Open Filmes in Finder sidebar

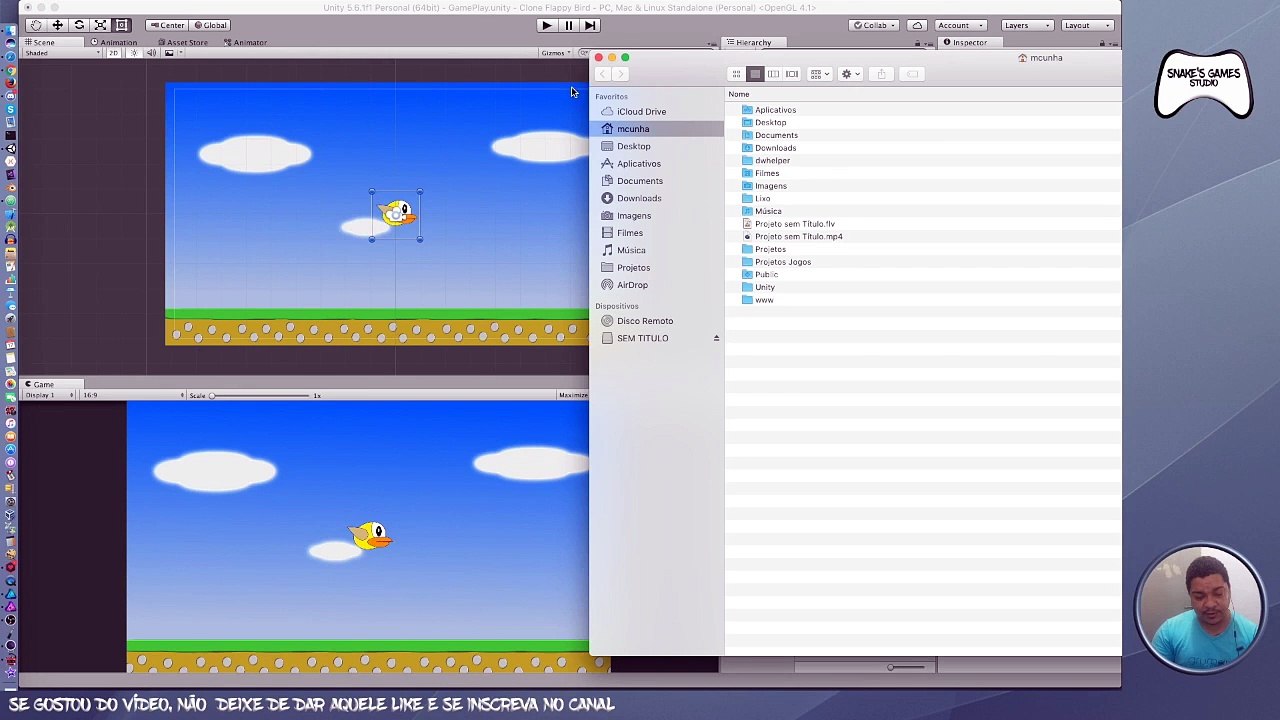point(657,233)
